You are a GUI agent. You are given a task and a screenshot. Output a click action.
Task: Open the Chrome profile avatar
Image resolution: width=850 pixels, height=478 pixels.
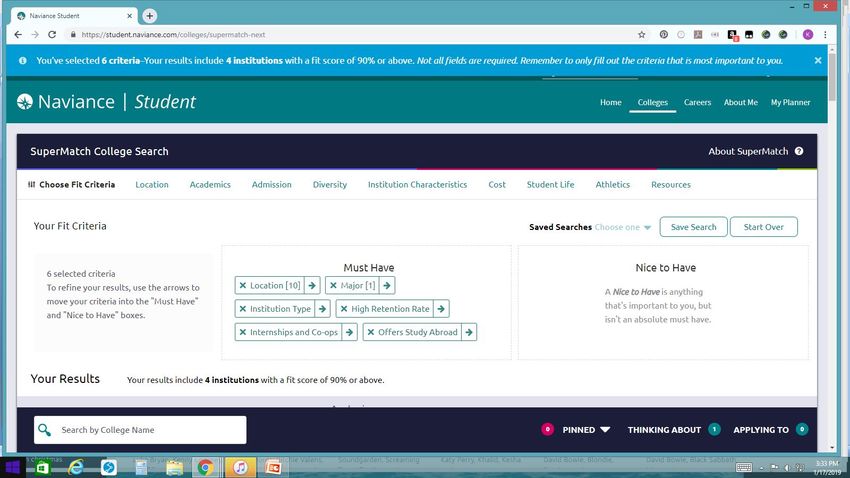[808, 34]
